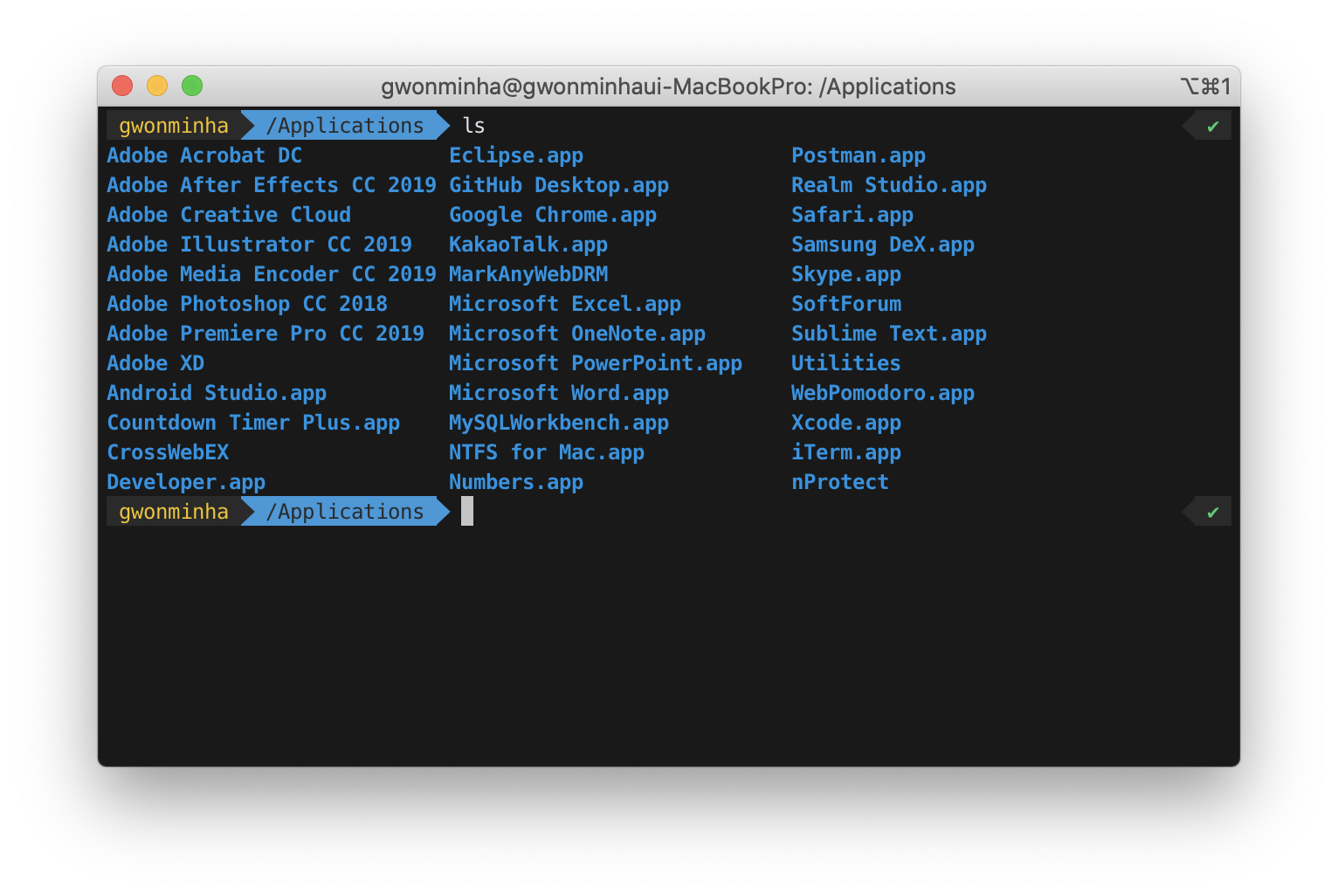The image size is (1338, 896).
Task: Click the green checkmark status on last prompt
Action: (1212, 513)
